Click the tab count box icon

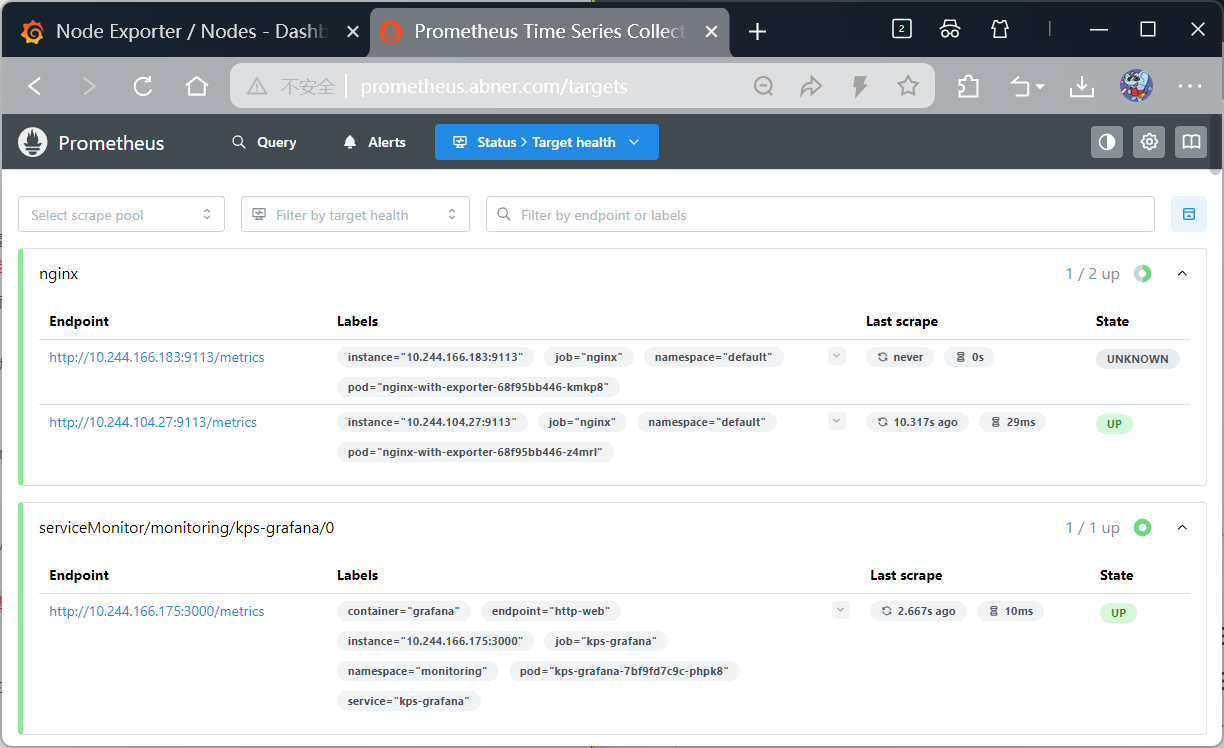(x=902, y=30)
